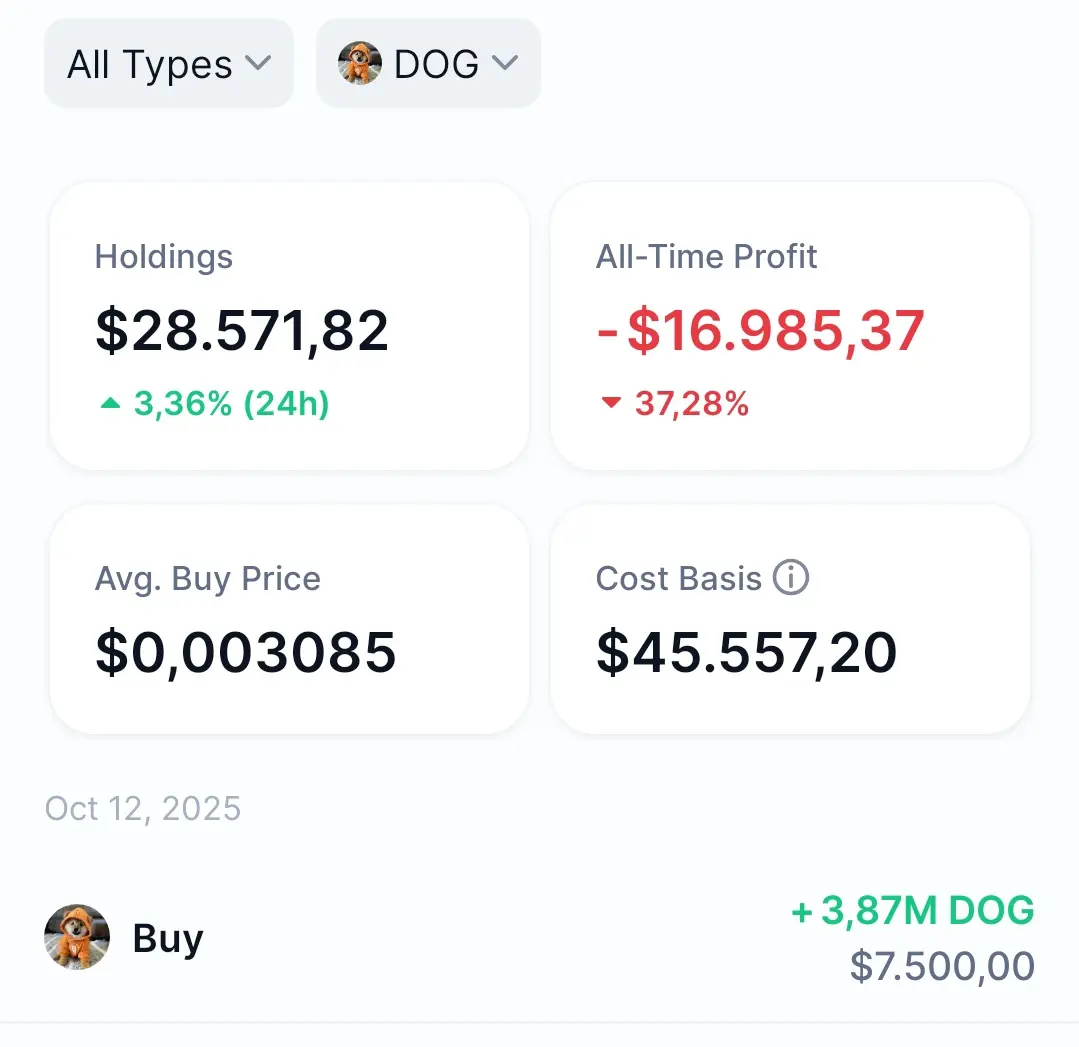This screenshot has width=1079, height=1047.
Task: Expand the All Types chevron arrow
Action: [258, 64]
